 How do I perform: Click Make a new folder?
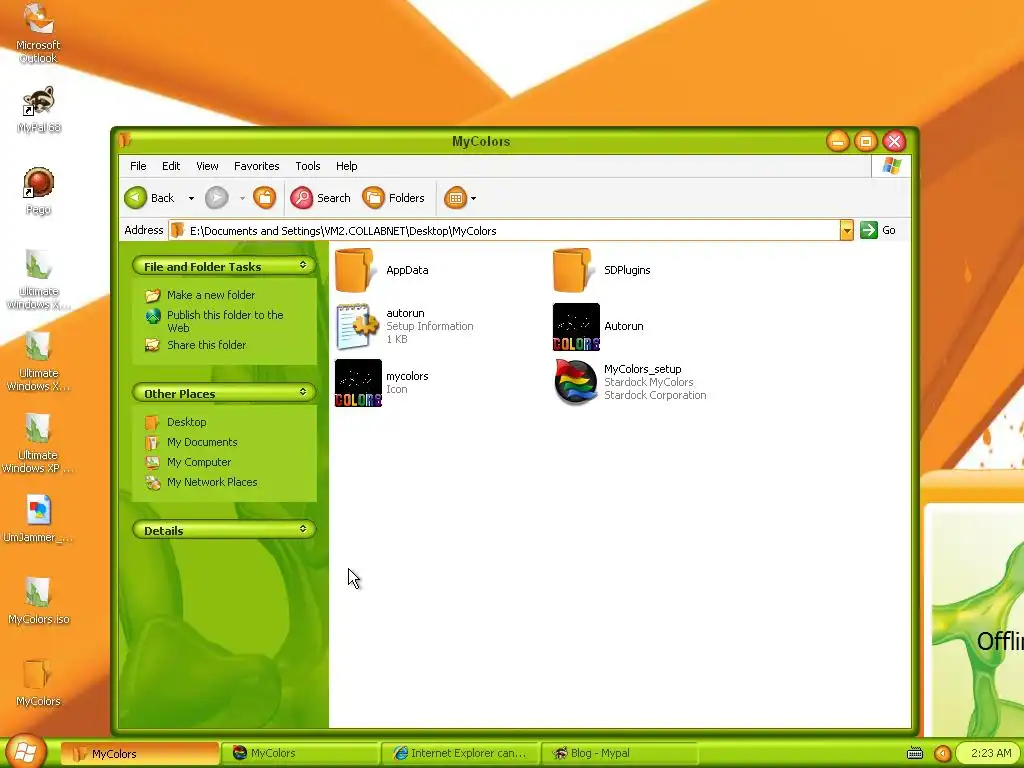[x=211, y=295]
